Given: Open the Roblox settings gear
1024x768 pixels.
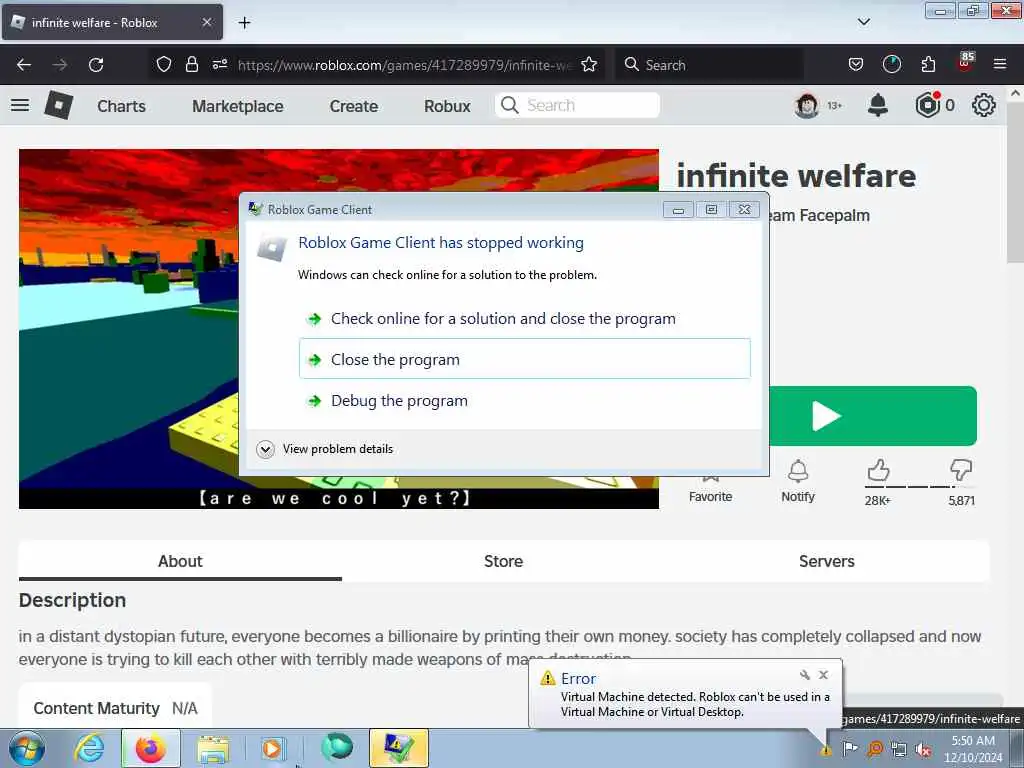Looking at the screenshot, I should (984, 105).
